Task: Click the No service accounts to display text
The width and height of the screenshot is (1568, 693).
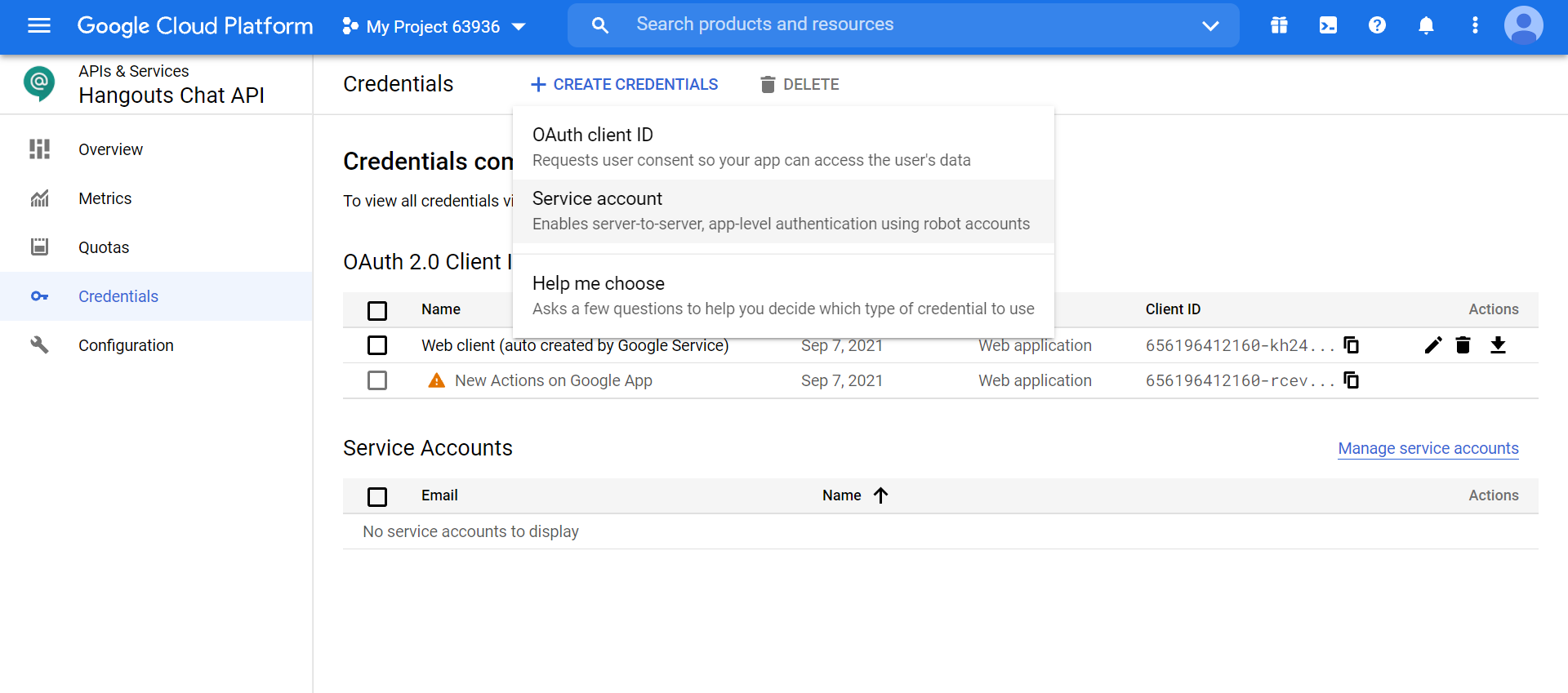Action: click(x=470, y=531)
